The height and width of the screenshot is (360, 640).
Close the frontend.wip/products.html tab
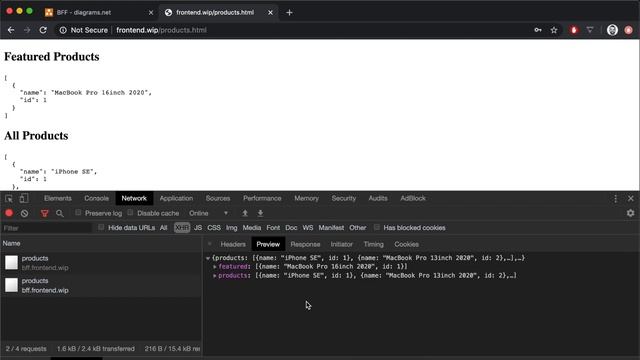[x=270, y=13]
